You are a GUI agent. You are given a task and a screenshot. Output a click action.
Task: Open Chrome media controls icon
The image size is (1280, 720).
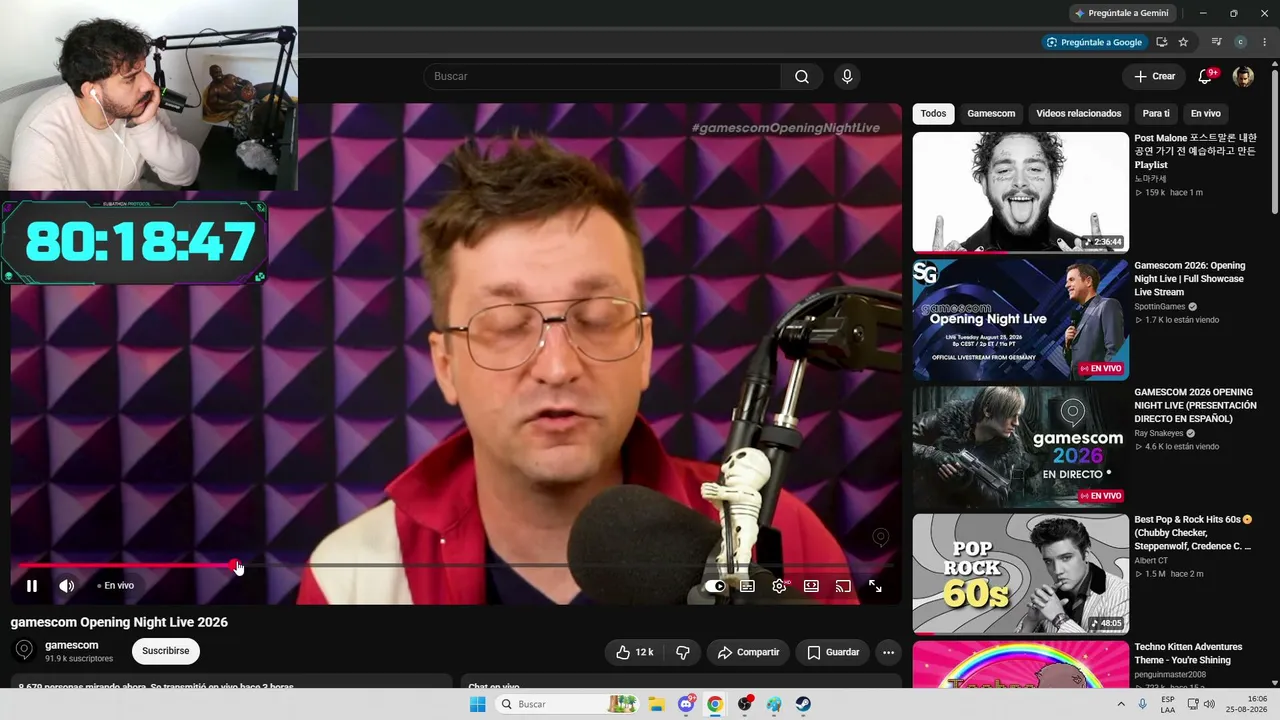pyautogui.click(x=1216, y=42)
